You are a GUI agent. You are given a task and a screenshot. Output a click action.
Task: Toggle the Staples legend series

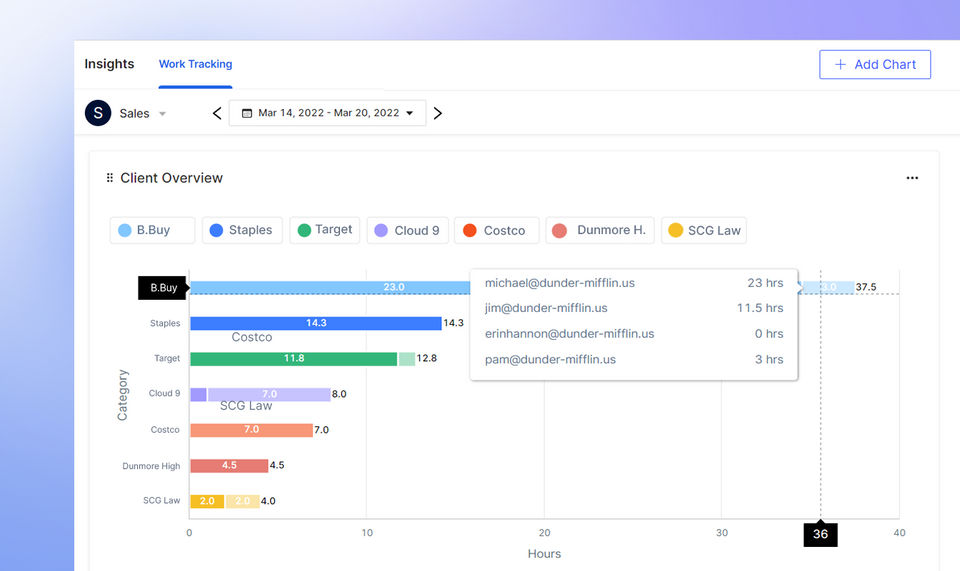242,230
